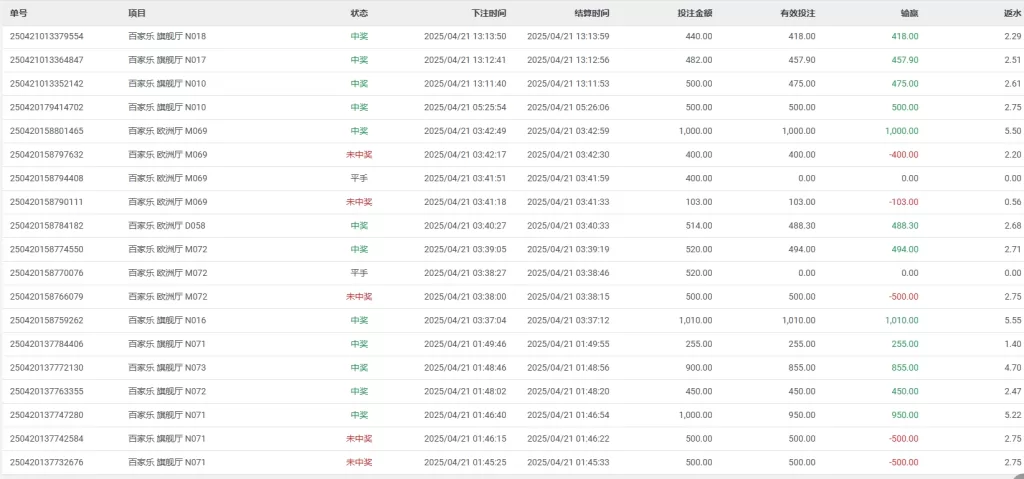Click bet time 2025/04/21 05:25:54
The width and height of the screenshot is (1024, 479).
tap(465, 107)
